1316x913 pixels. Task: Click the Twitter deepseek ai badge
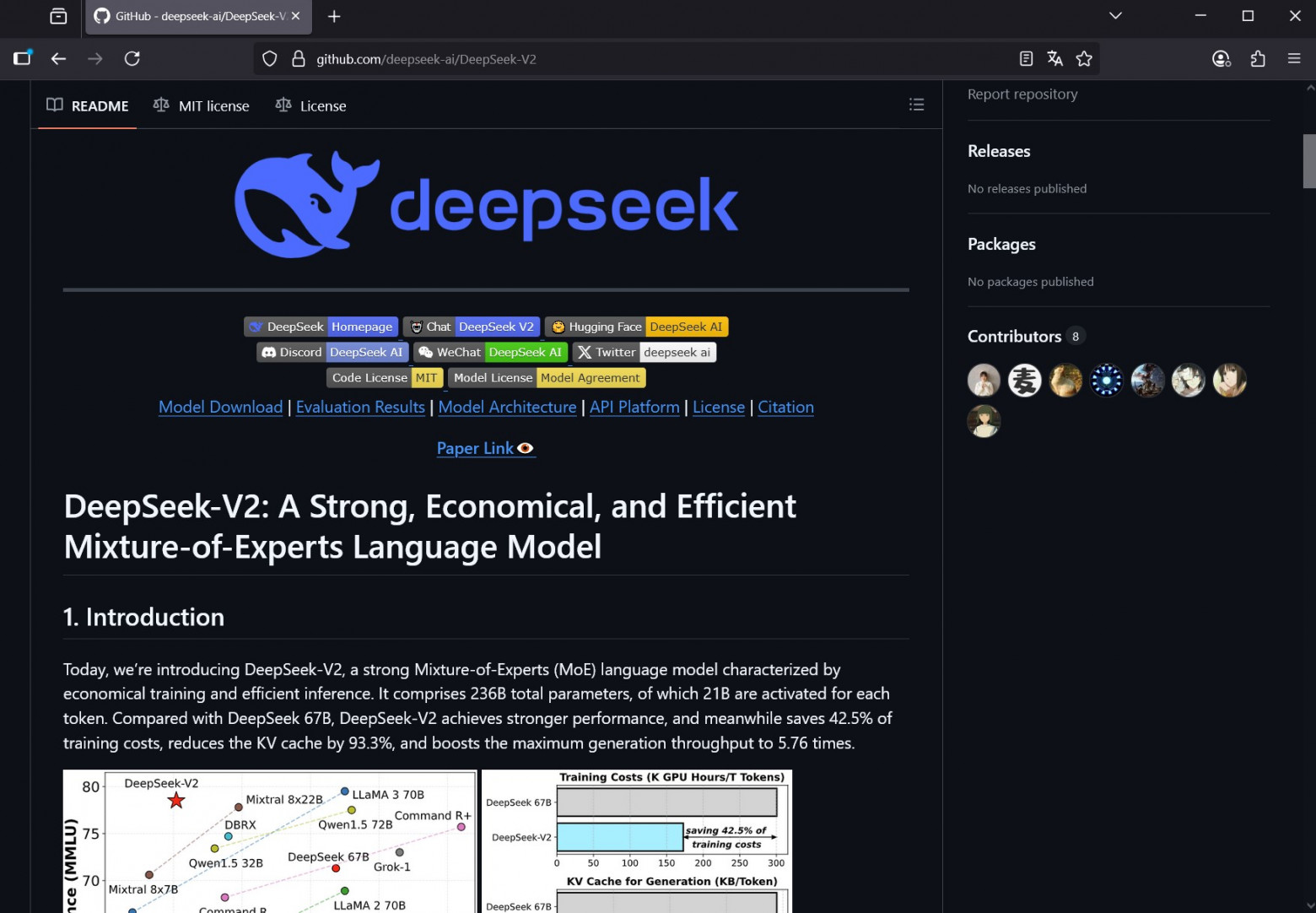point(645,352)
